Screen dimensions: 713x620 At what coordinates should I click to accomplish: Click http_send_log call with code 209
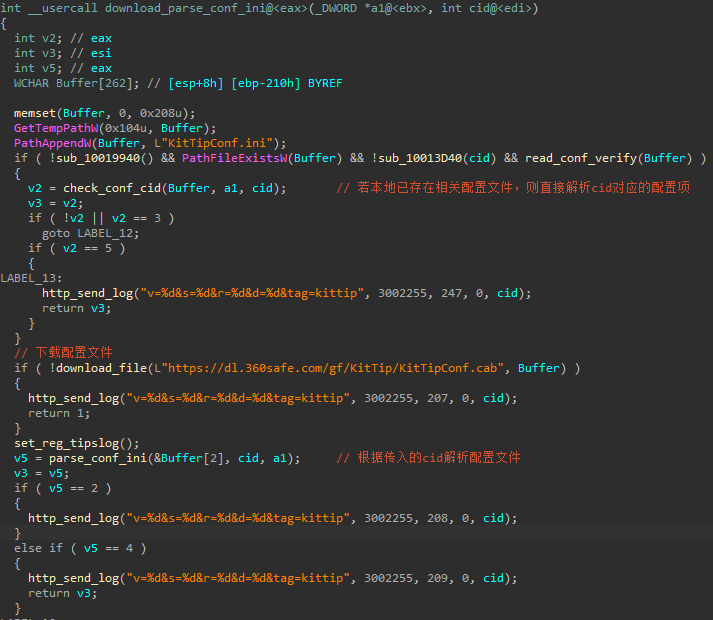coord(69,578)
